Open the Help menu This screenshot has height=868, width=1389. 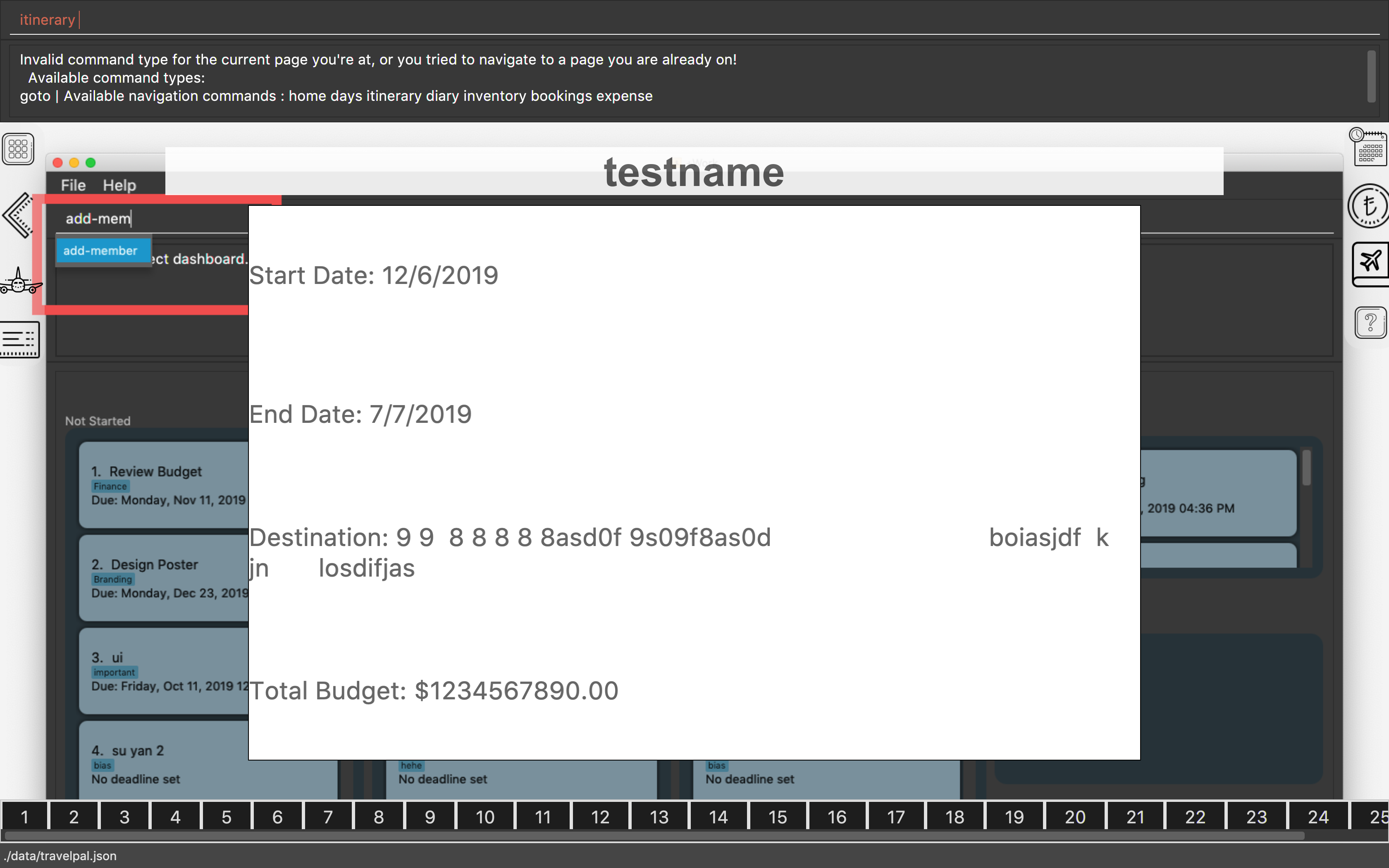coord(119,186)
